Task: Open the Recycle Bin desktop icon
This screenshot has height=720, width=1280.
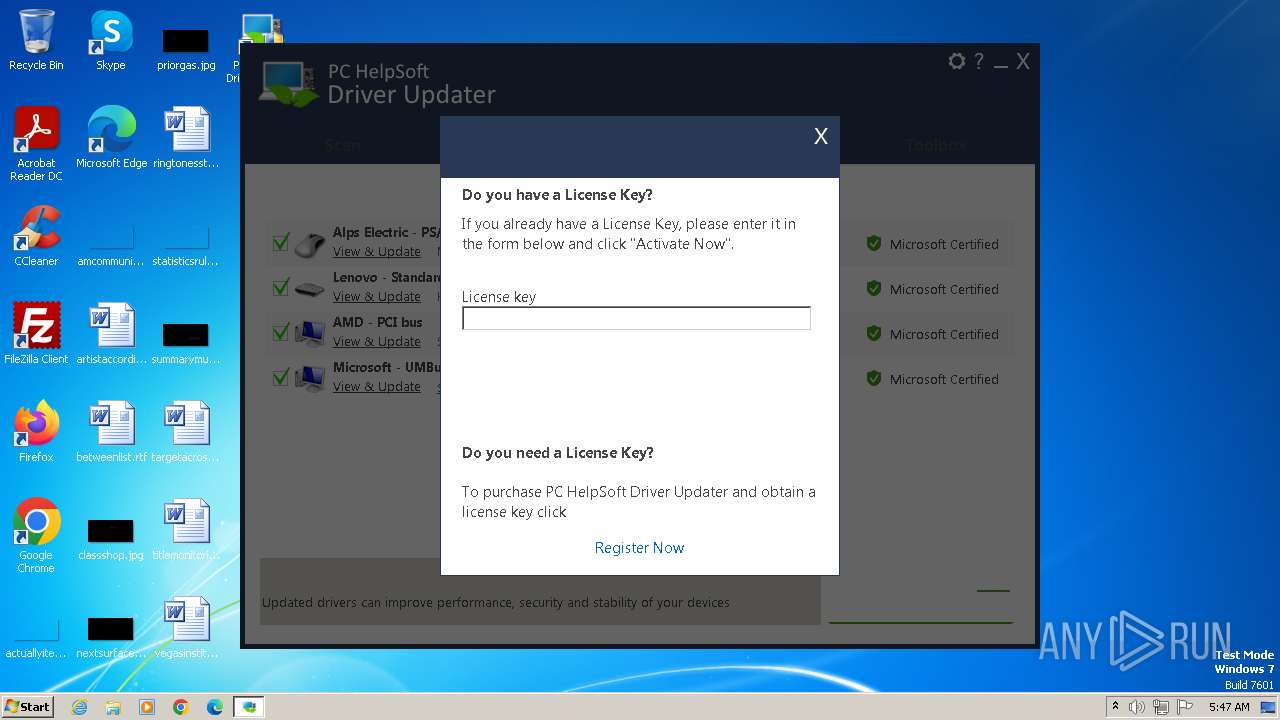Action: (x=36, y=40)
